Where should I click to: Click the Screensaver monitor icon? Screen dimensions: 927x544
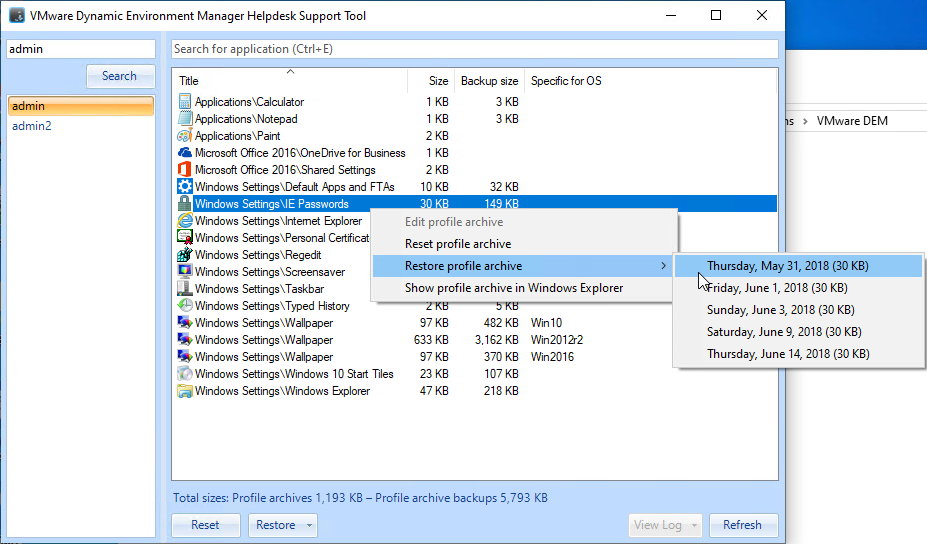184,272
